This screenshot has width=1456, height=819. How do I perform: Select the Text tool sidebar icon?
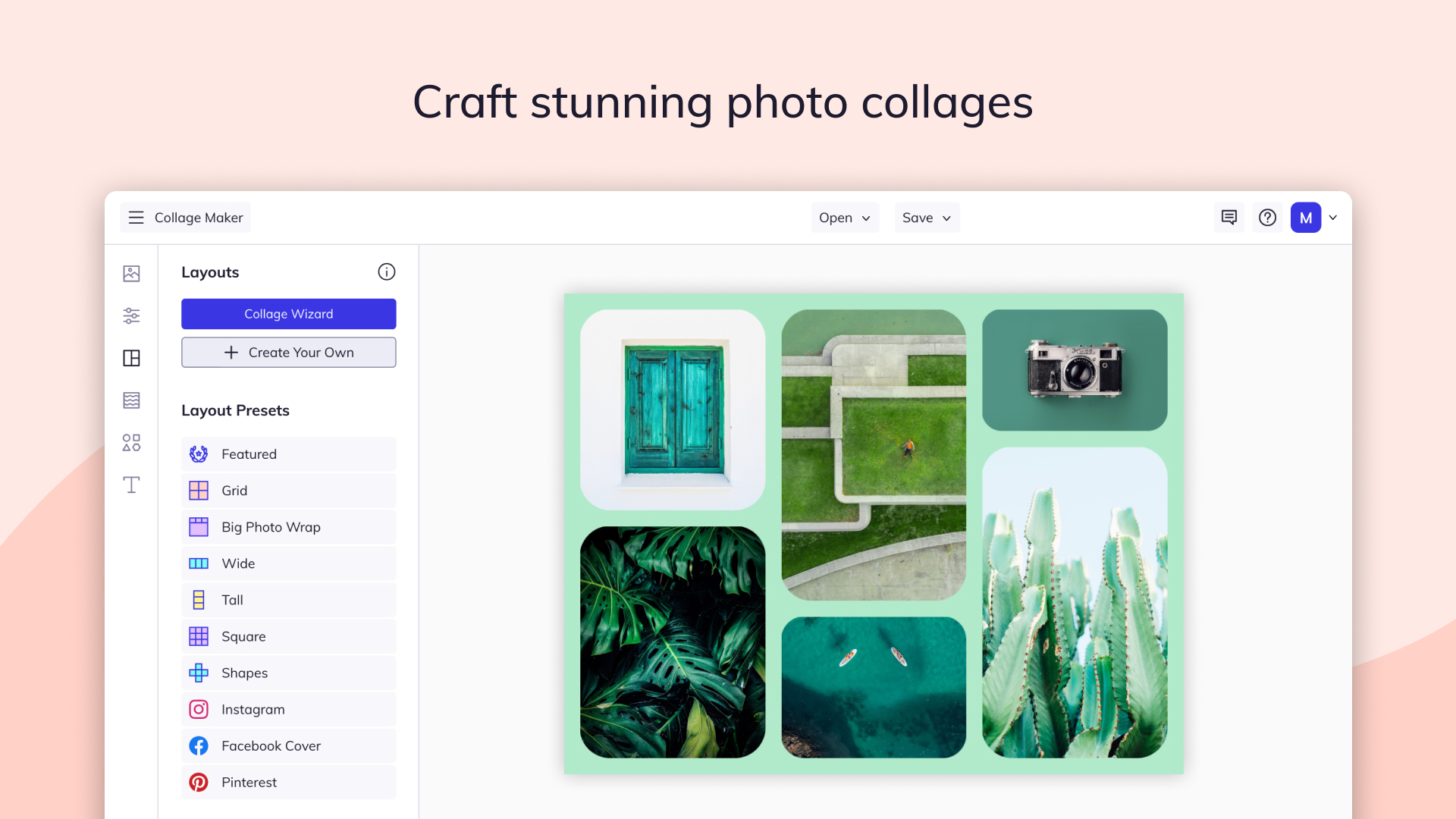pyautogui.click(x=131, y=485)
